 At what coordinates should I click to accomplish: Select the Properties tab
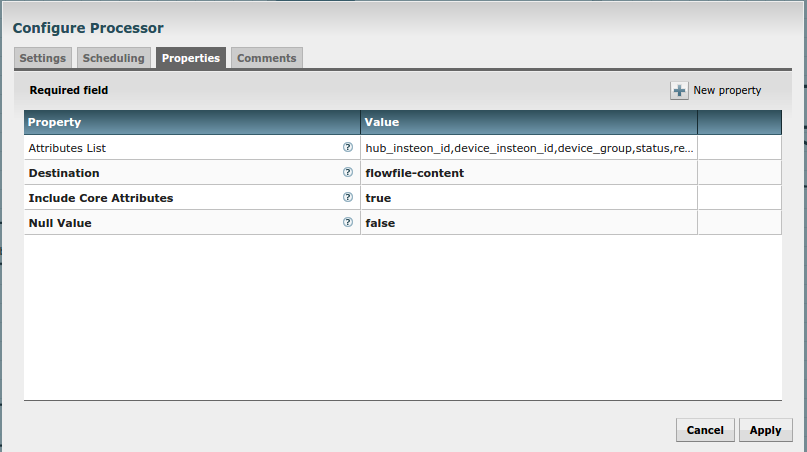191,58
